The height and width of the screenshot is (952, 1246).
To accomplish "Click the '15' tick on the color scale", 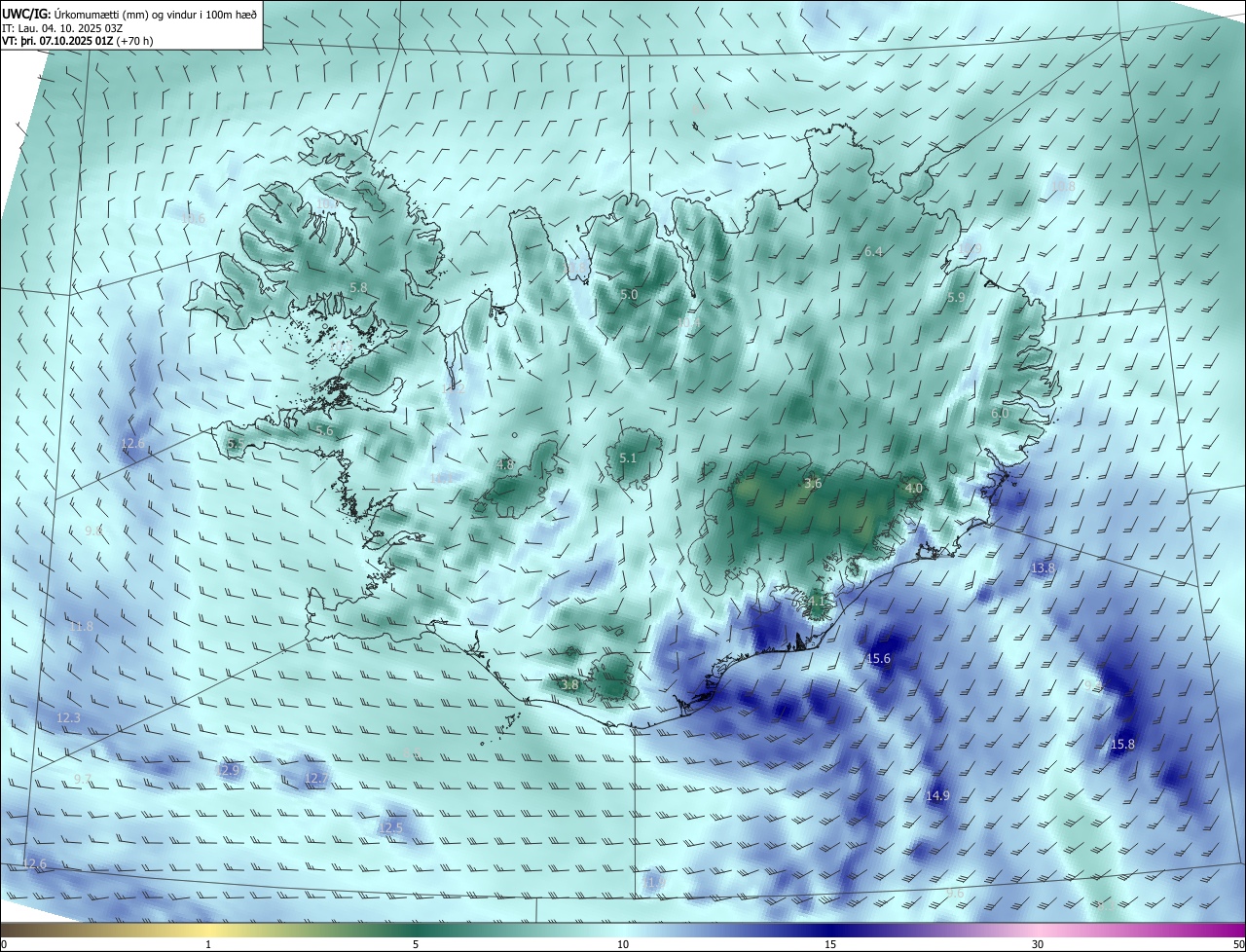I will (830, 945).
